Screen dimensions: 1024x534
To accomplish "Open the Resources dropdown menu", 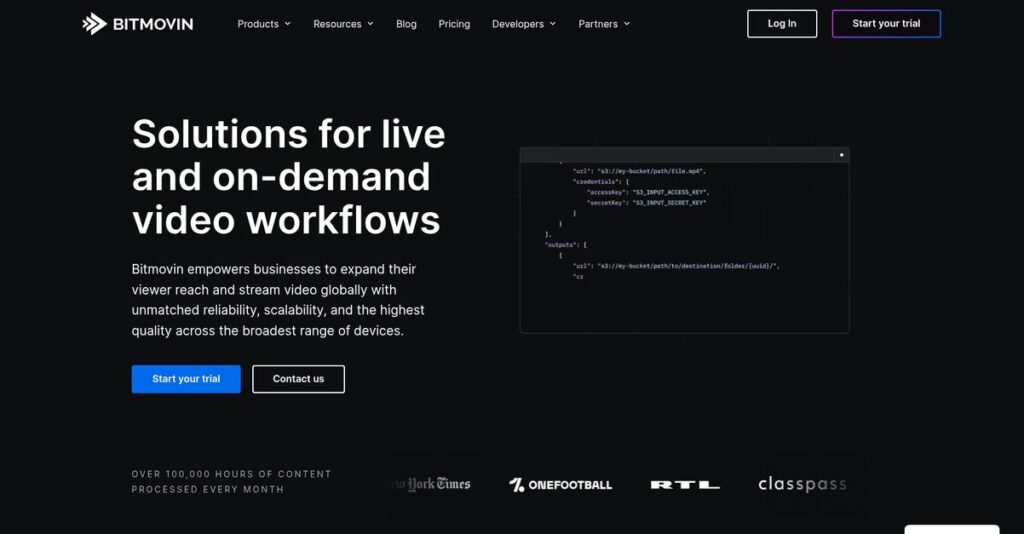I will pyautogui.click(x=343, y=24).
